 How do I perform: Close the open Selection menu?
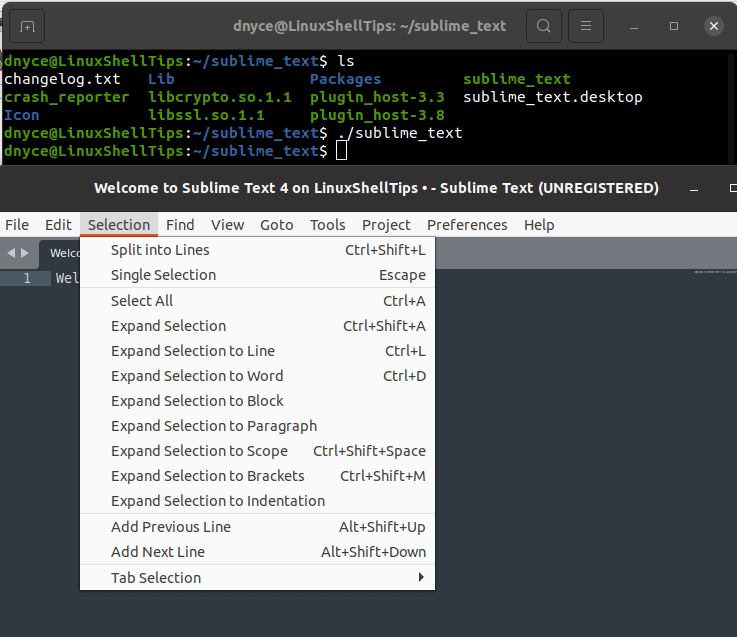119,225
